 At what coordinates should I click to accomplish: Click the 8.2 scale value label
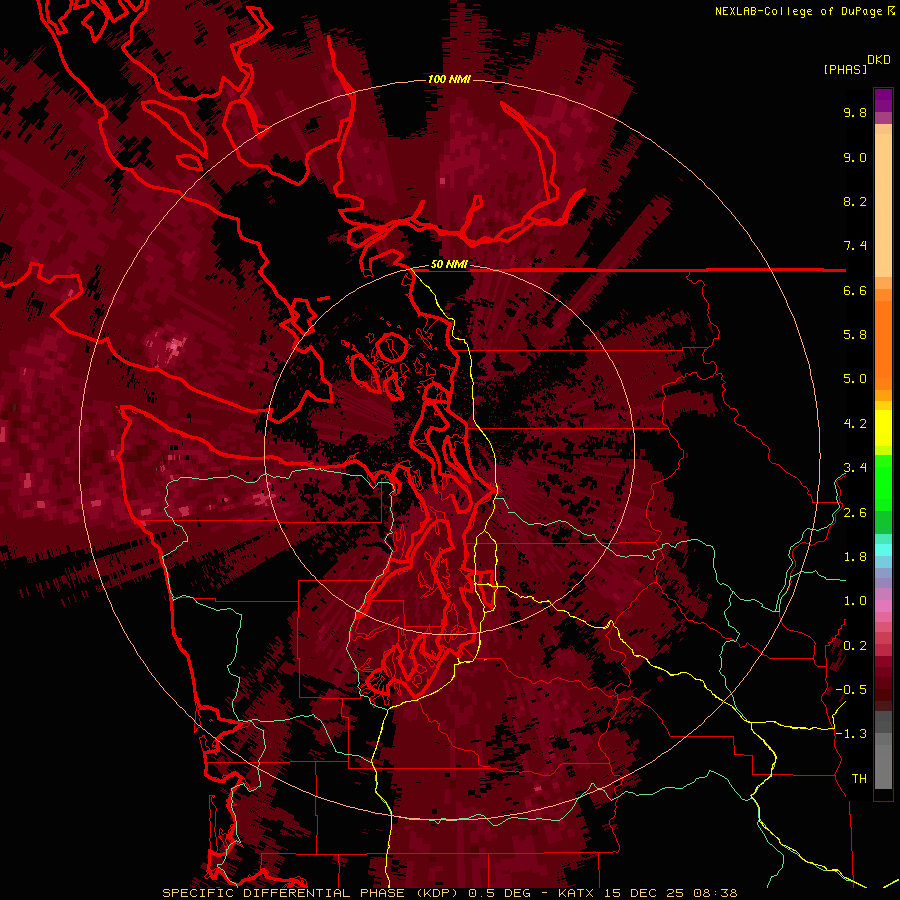click(x=855, y=201)
